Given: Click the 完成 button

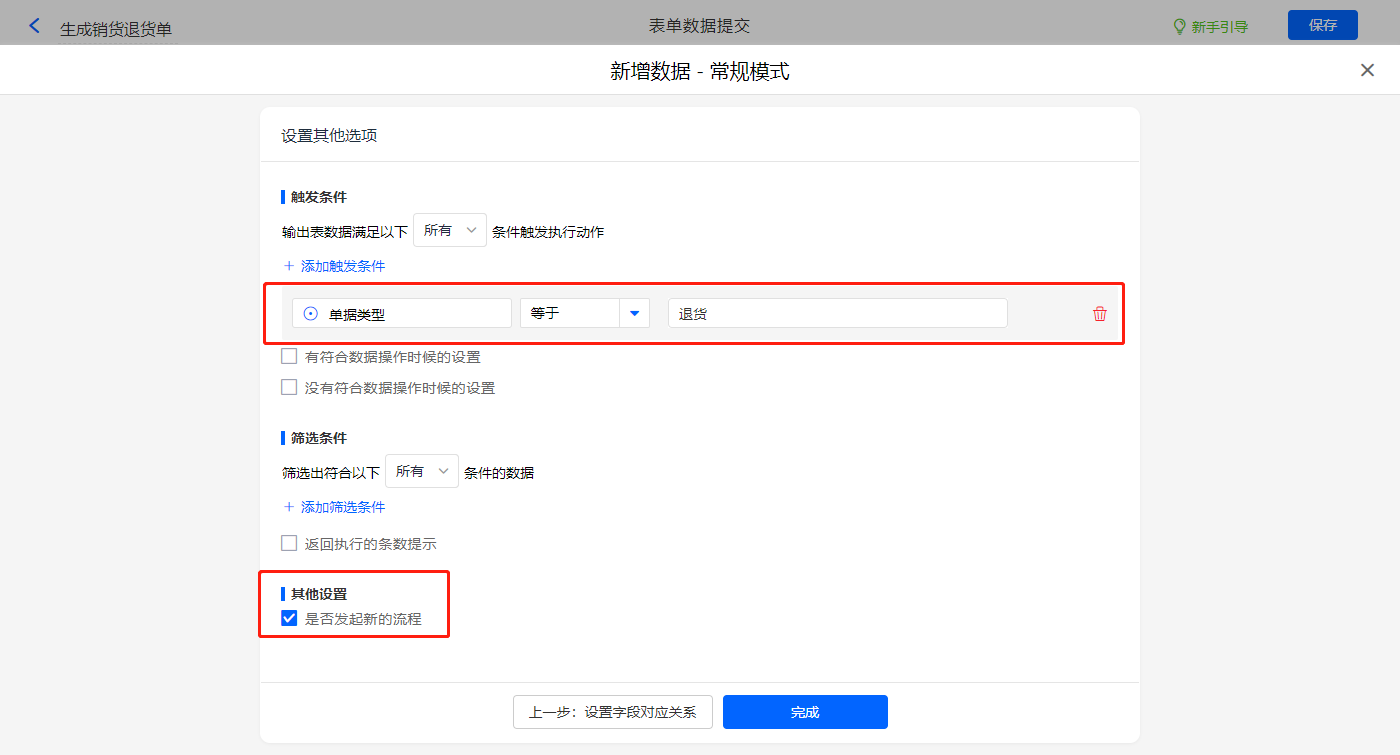Looking at the screenshot, I should tap(805, 712).
